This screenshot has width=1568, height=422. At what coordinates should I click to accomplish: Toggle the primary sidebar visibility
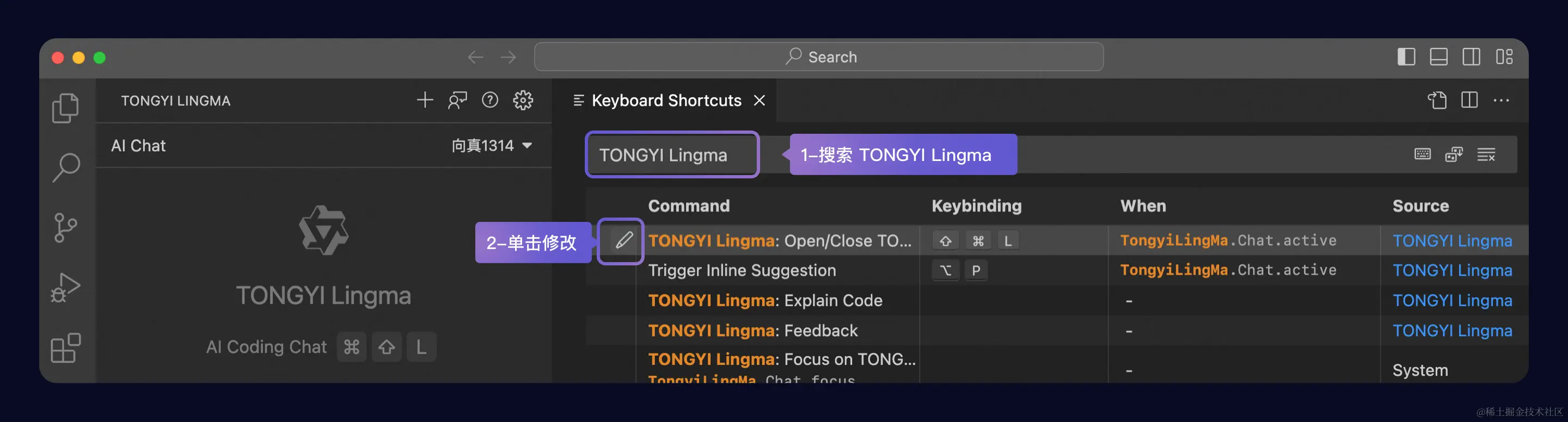tap(1407, 57)
